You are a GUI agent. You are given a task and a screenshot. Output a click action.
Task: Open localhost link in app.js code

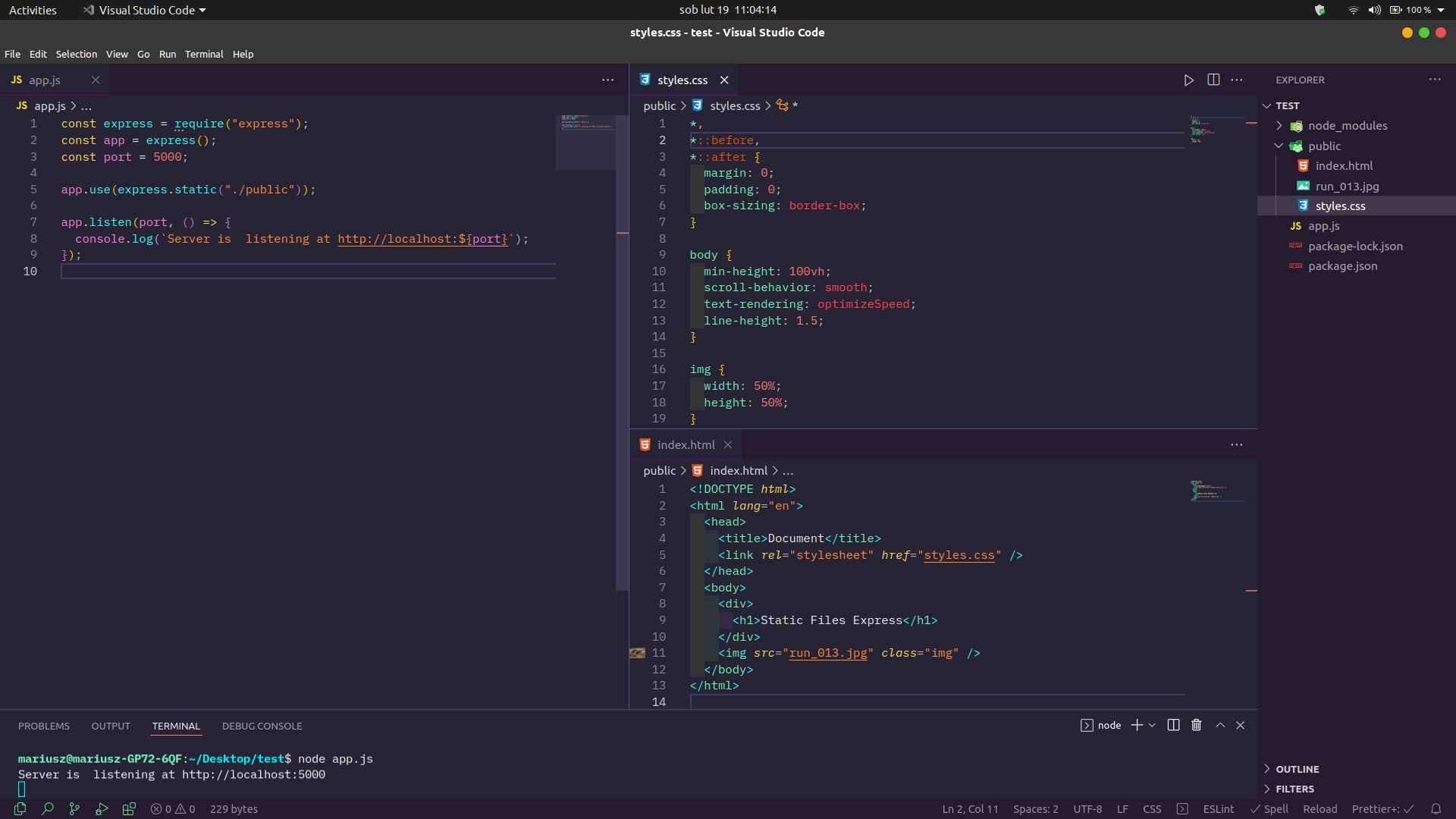click(x=422, y=239)
